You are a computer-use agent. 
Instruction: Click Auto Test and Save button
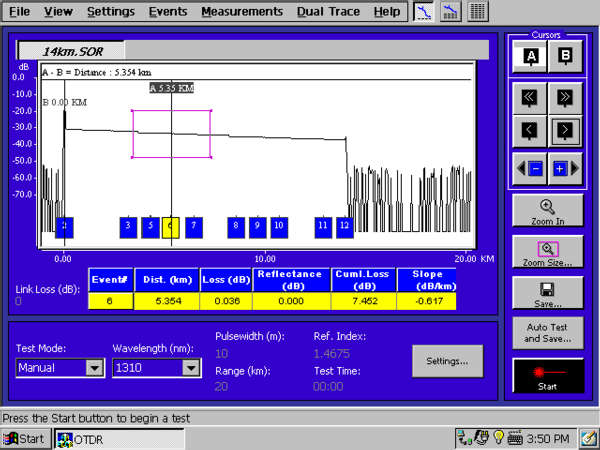(x=547, y=332)
